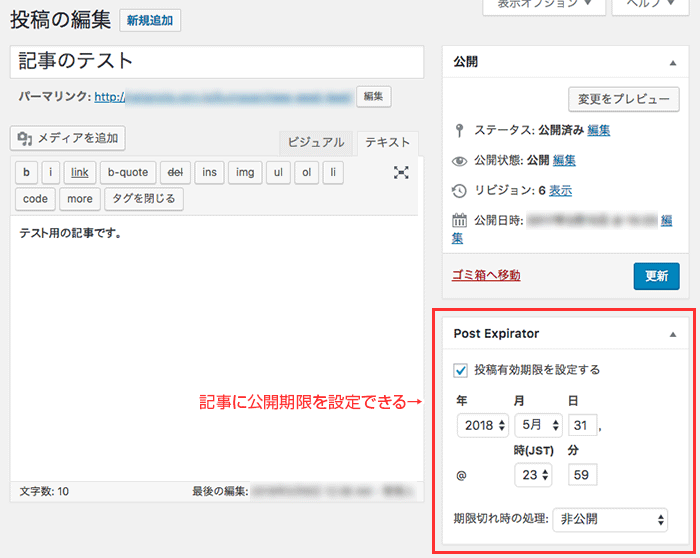Click the 文字数: 10 word count text
The height and width of the screenshot is (558, 700).
(x=44, y=492)
